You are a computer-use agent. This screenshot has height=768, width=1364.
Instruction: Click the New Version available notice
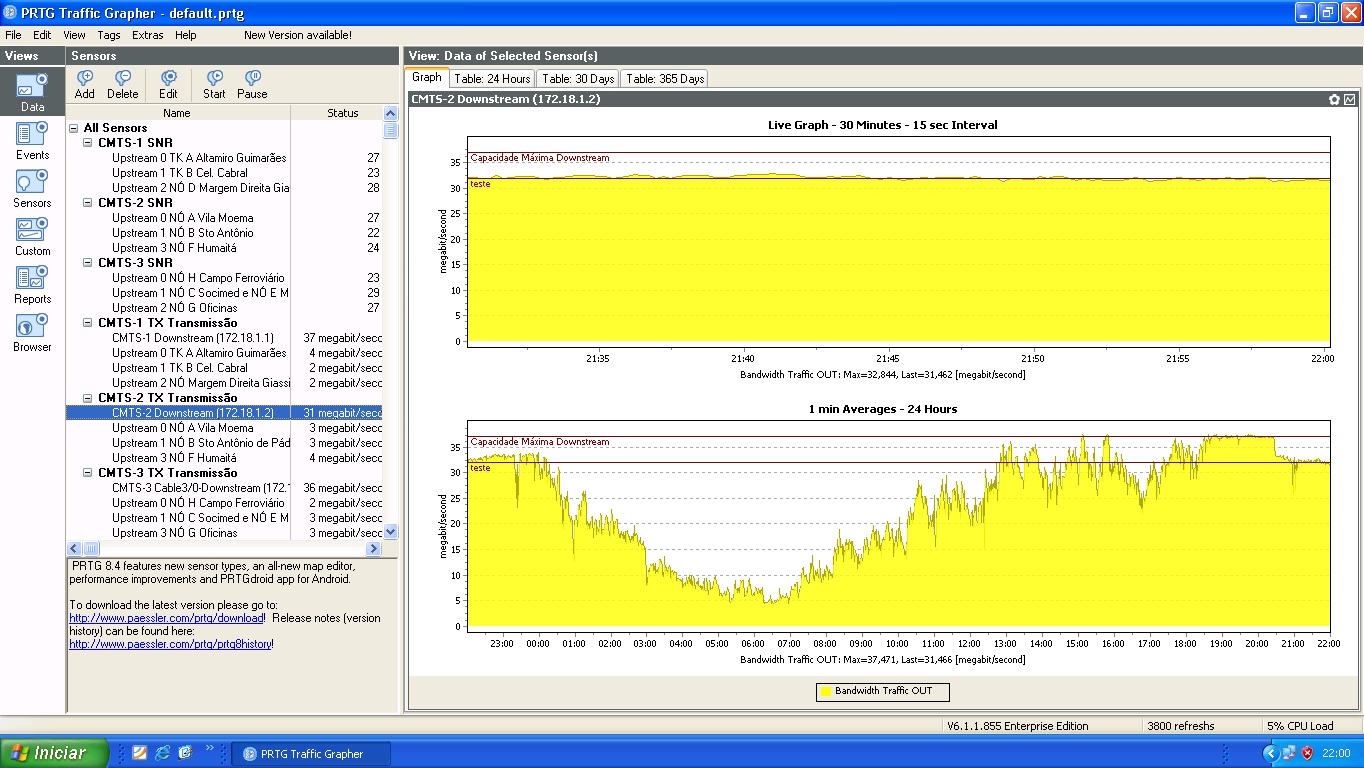pyautogui.click(x=298, y=35)
